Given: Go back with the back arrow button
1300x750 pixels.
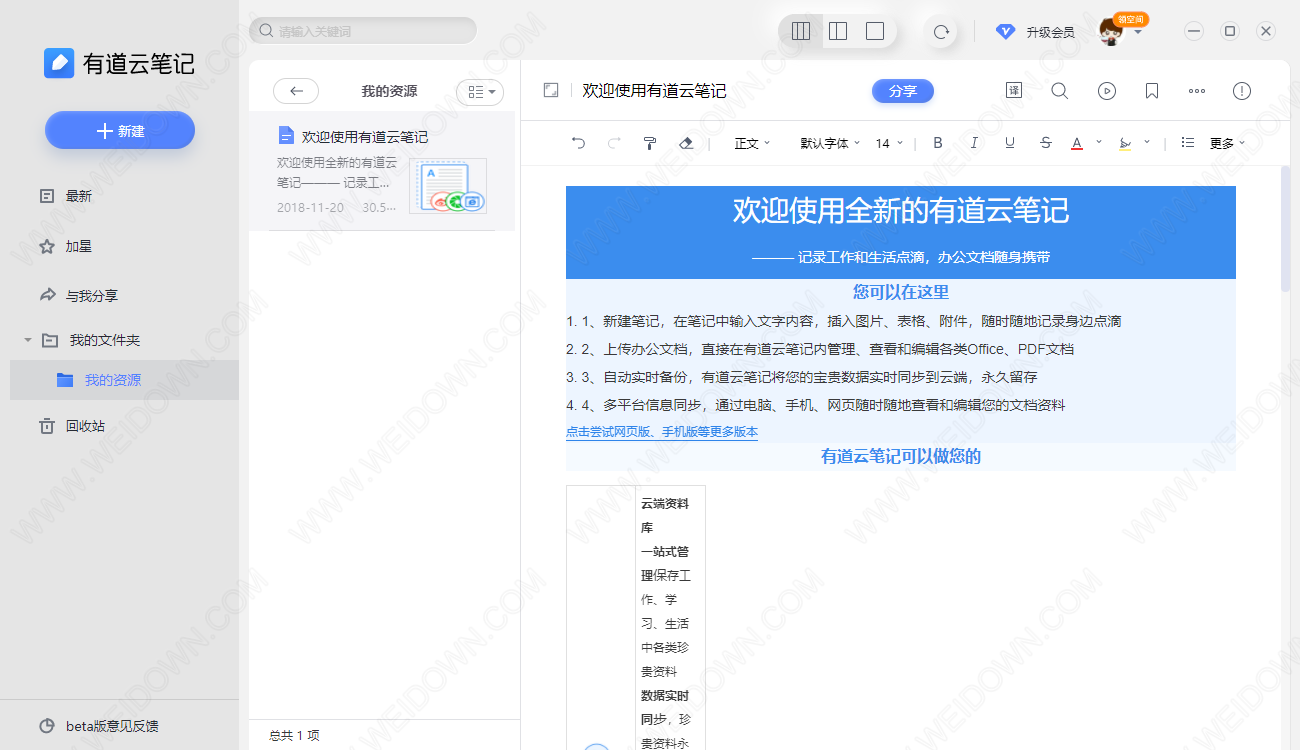Looking at the screenshot, I should coord(296,91).
